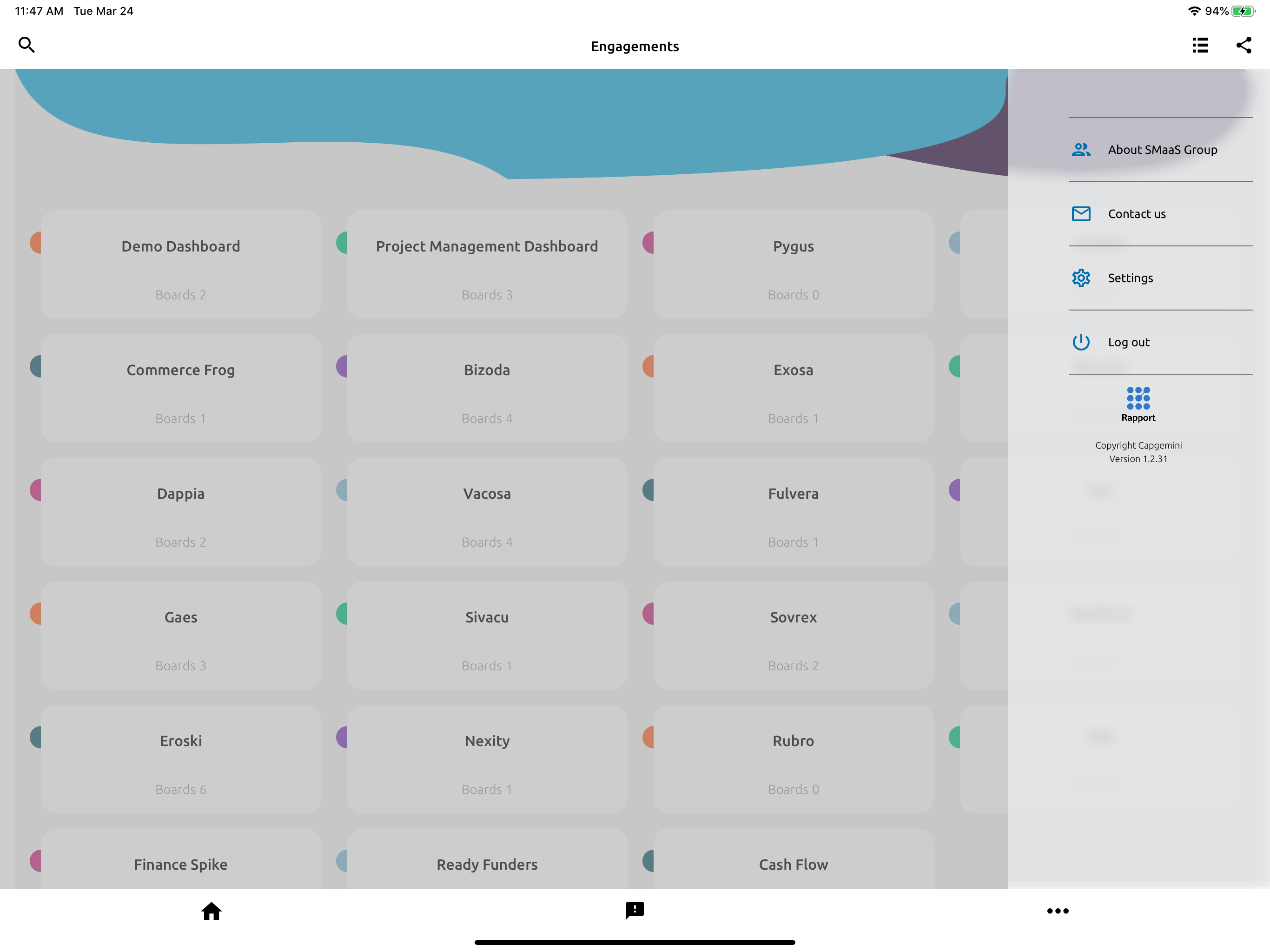The image size is (1270, 952).
Task: Choose Log out in side menu
Action: [1161, 342]
